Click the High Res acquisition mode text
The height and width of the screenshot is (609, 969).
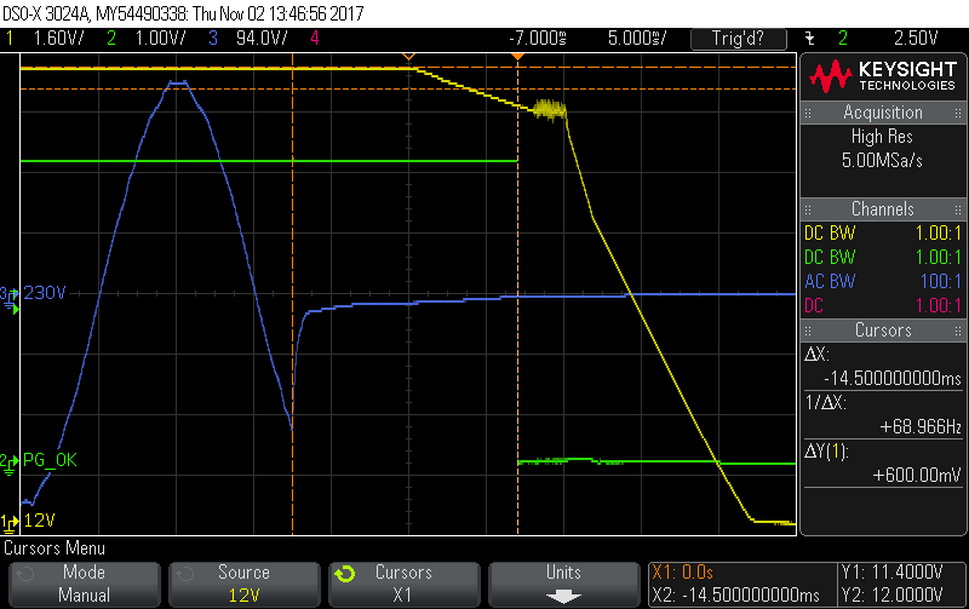pos(882,136)
